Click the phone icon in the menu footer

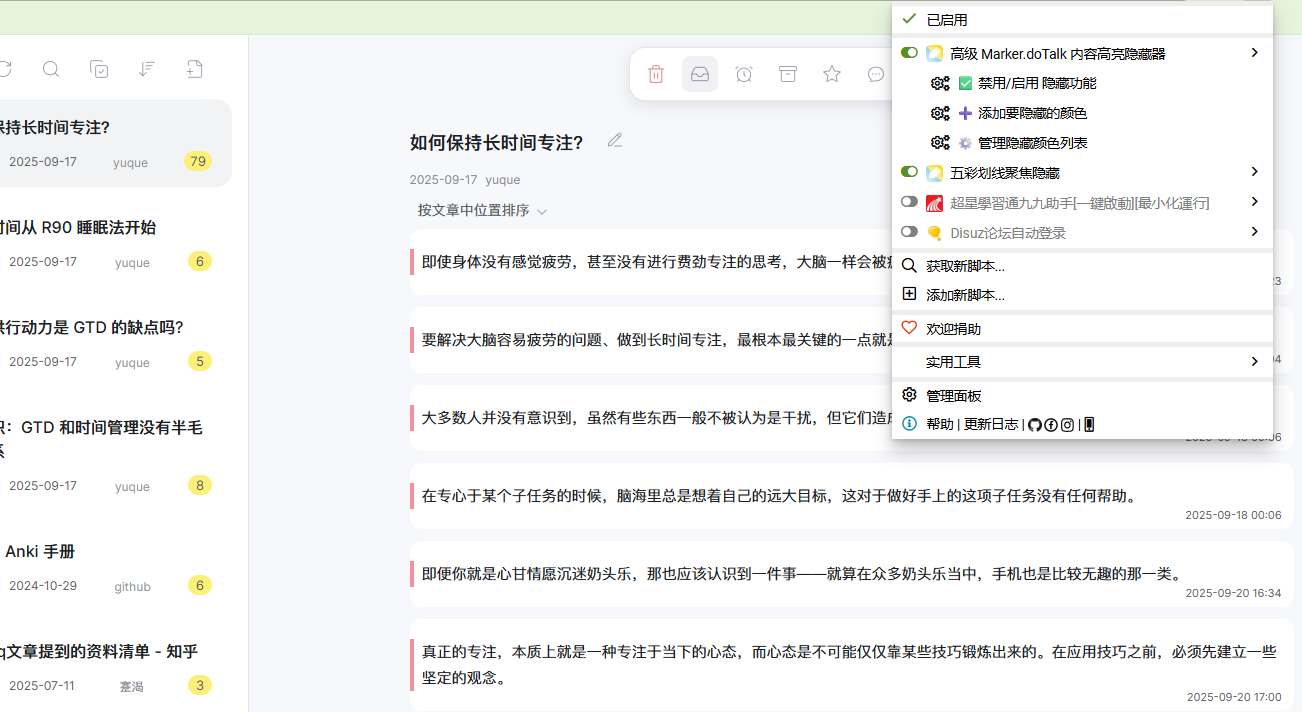[1089, 424]
